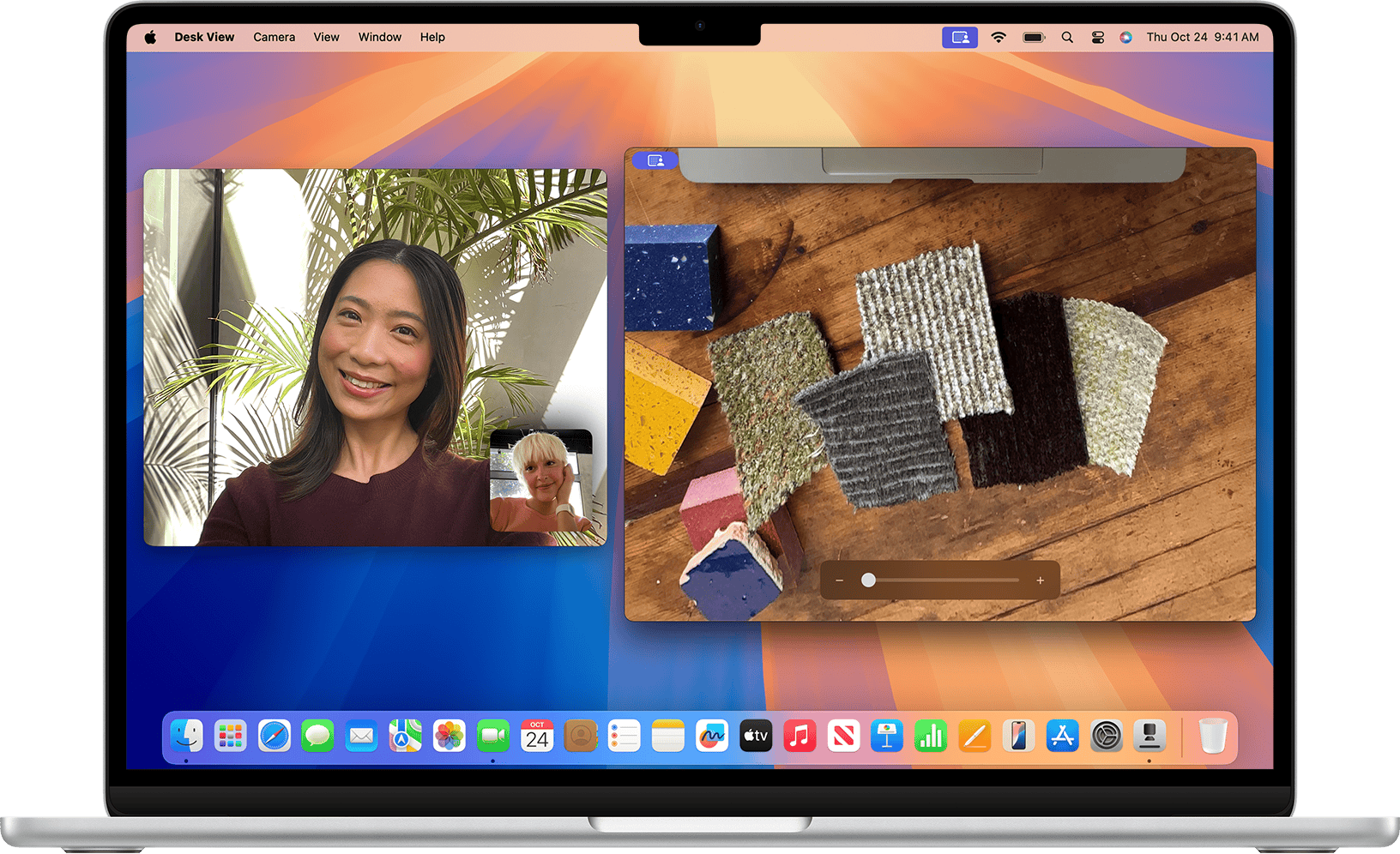Zoom in using the plus button in Desk View

1040,580
